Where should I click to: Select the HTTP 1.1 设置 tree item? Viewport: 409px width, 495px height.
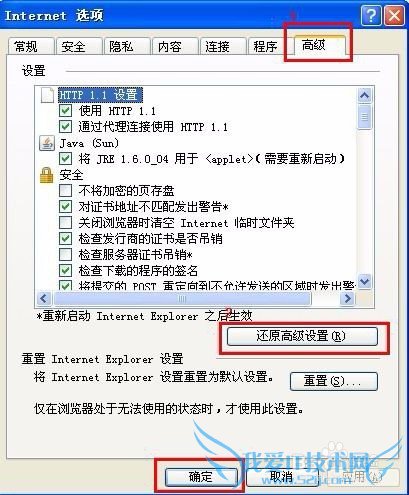coord(100,95)
